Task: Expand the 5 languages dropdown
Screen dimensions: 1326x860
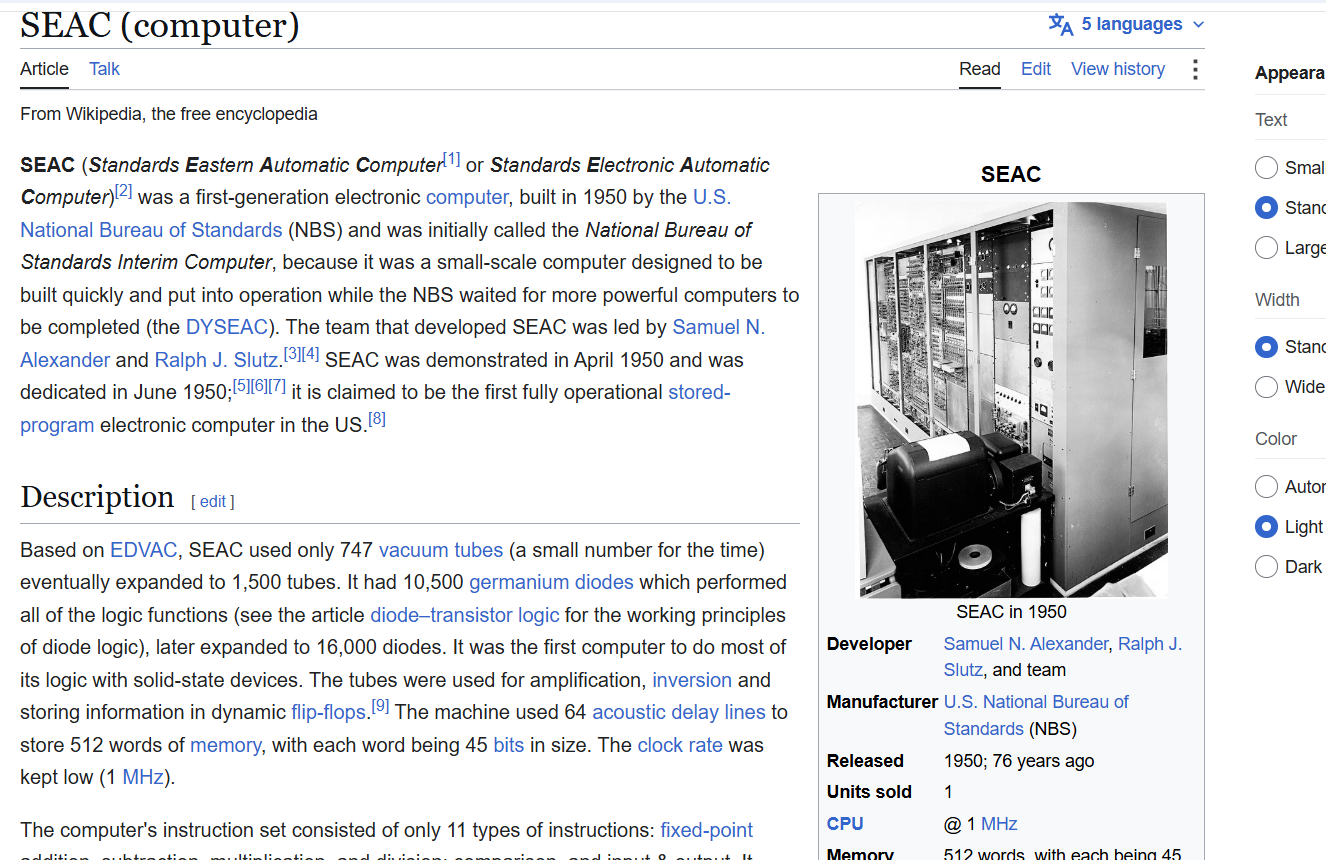Action: [x=1143, y=24]
